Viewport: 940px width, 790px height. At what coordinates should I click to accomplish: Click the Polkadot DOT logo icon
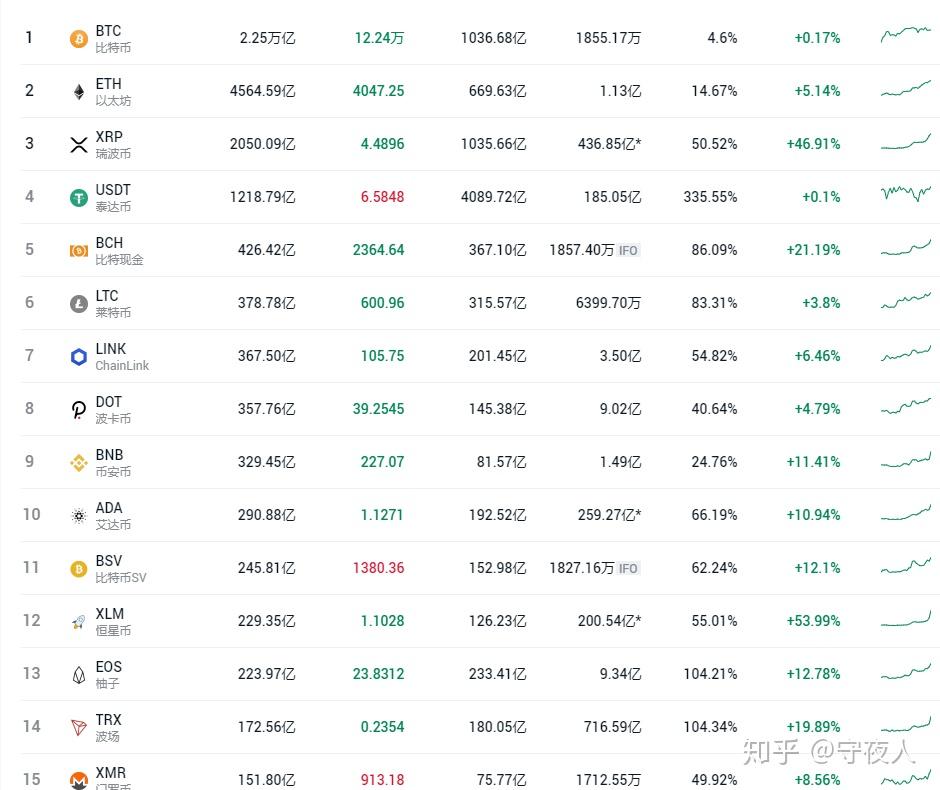point(78,410)
